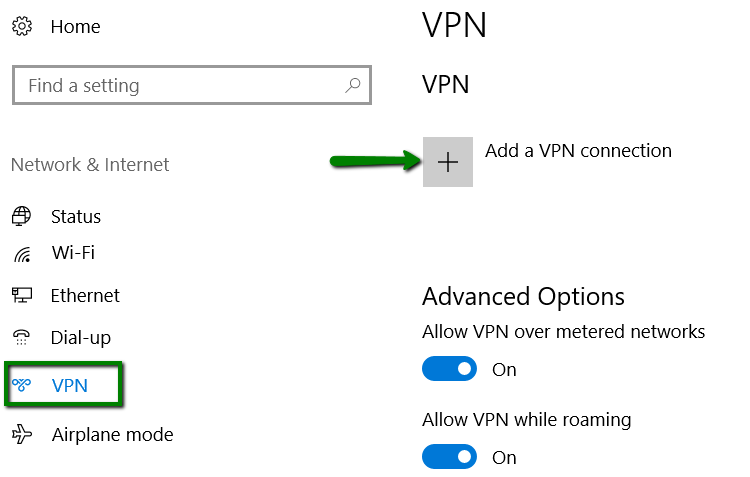Click the Ethernet monitor icon
The image size is (750, 477).
[x=22, y=295]
